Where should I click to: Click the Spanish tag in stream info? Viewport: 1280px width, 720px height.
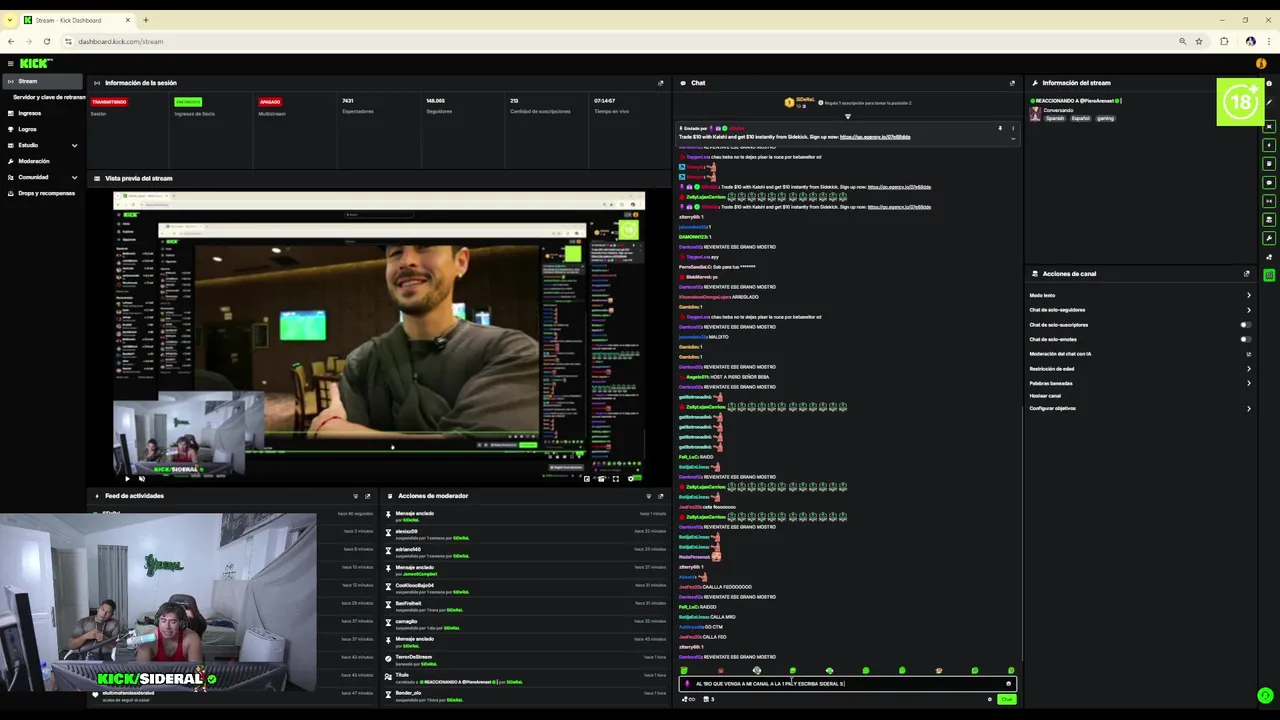(x=1055, y=118)
